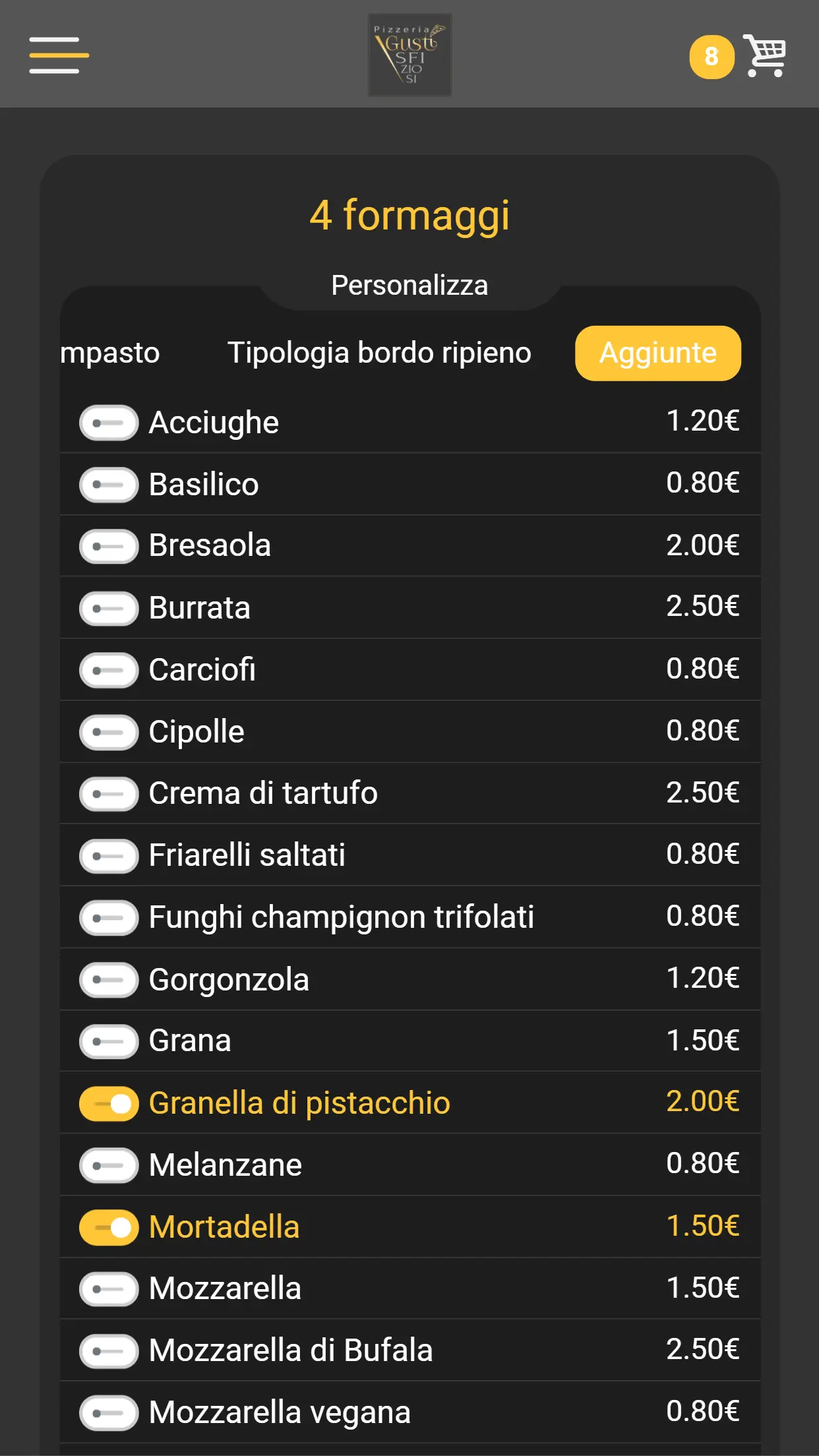Open the hamburger menu
819x1456 pixels.
click(x=59, y=55)
